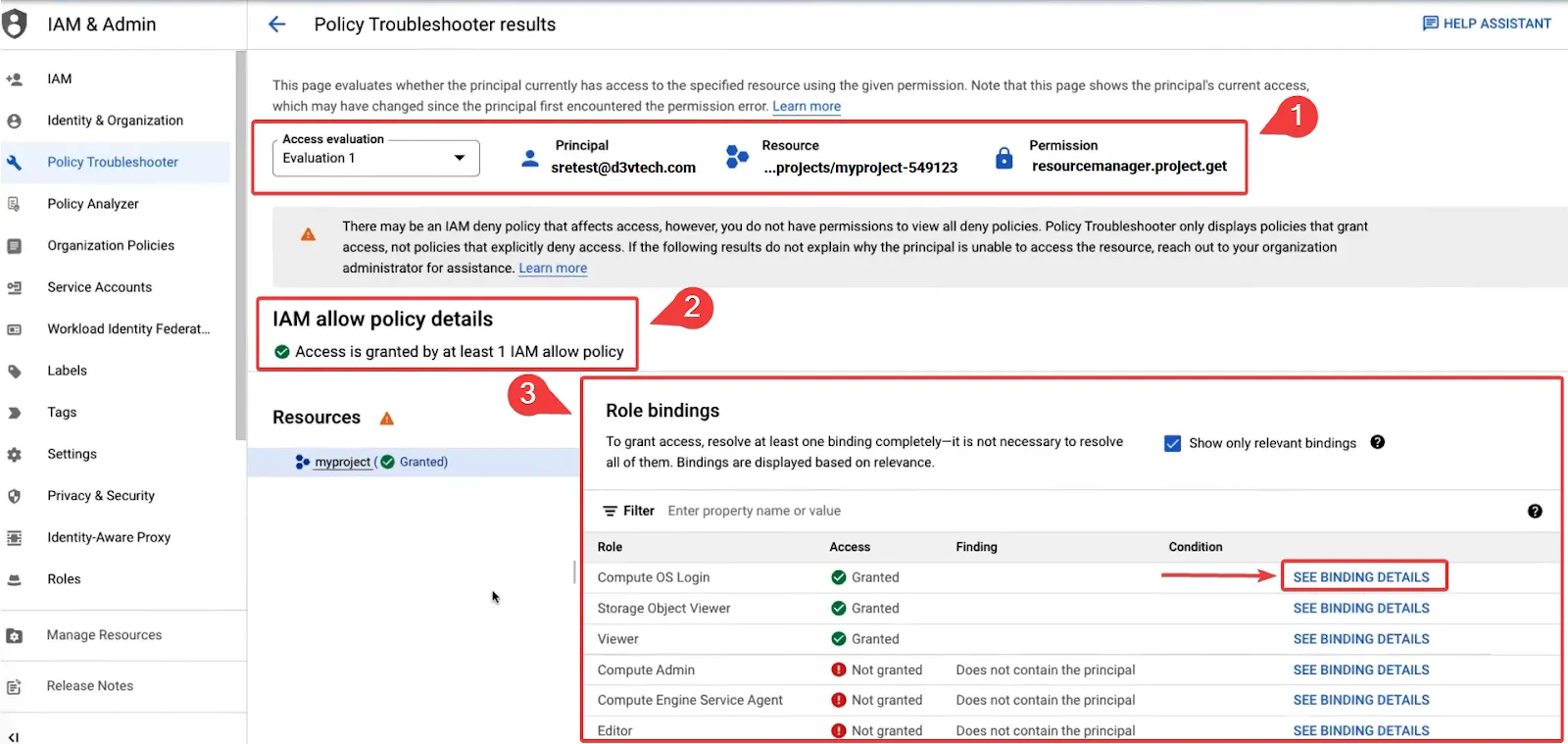Click the Resource project icon
This screenshot has width=1568, height=744.
coord(737,156)
